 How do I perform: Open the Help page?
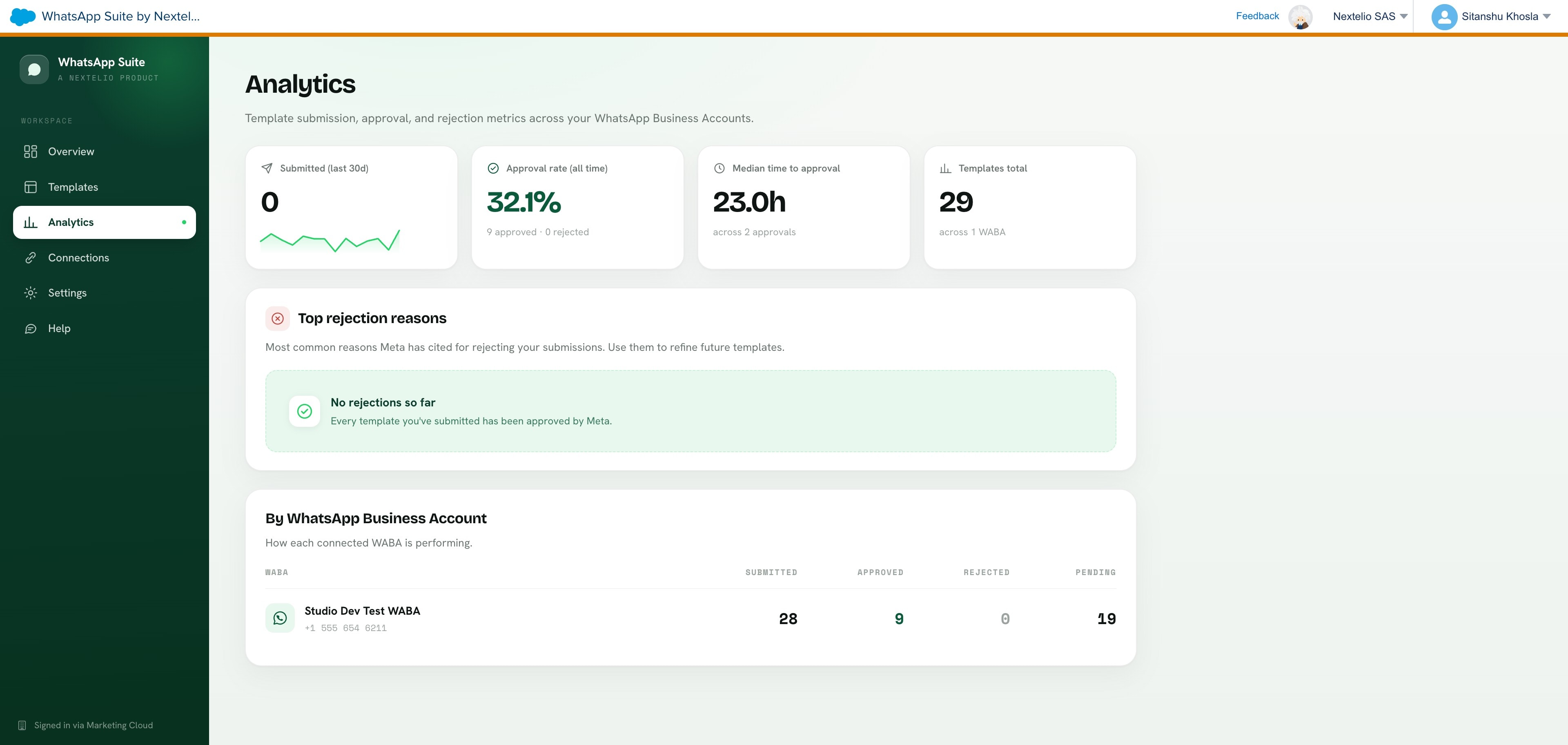click(x=104, y=329)
